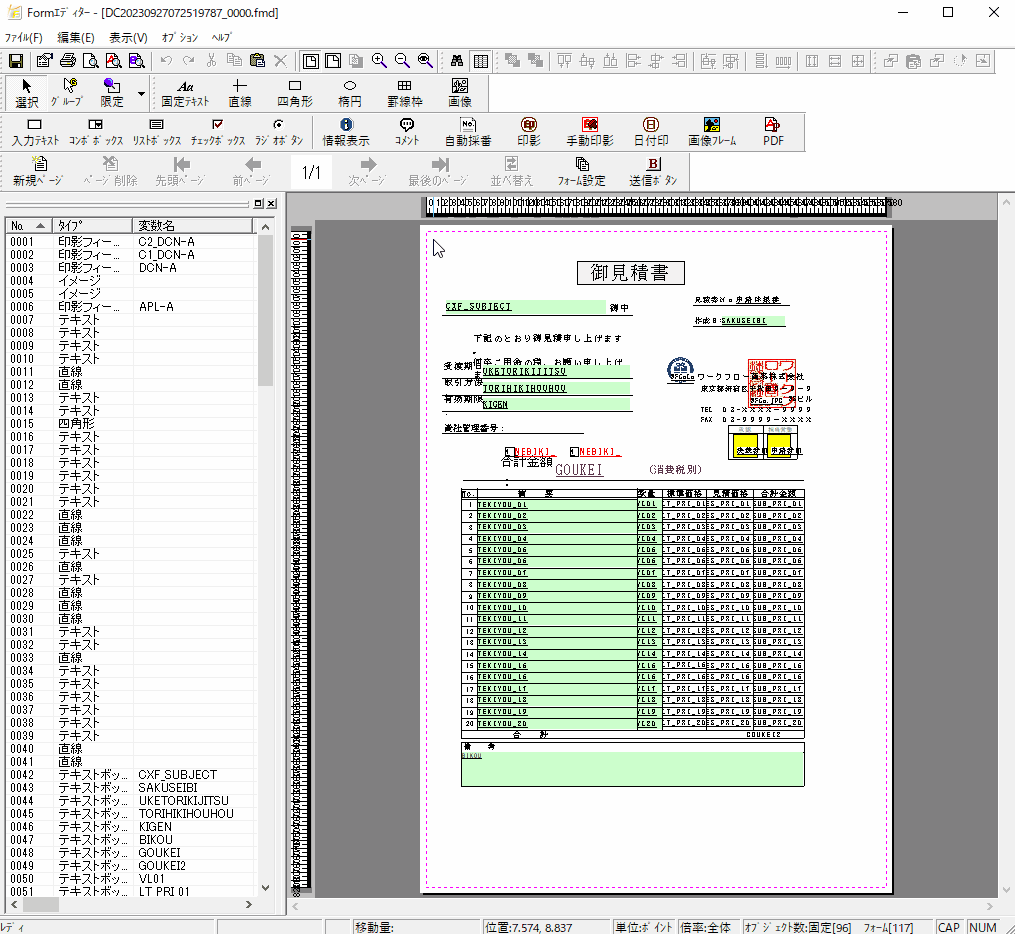Open the ヘルプ menu

[221, 38]
